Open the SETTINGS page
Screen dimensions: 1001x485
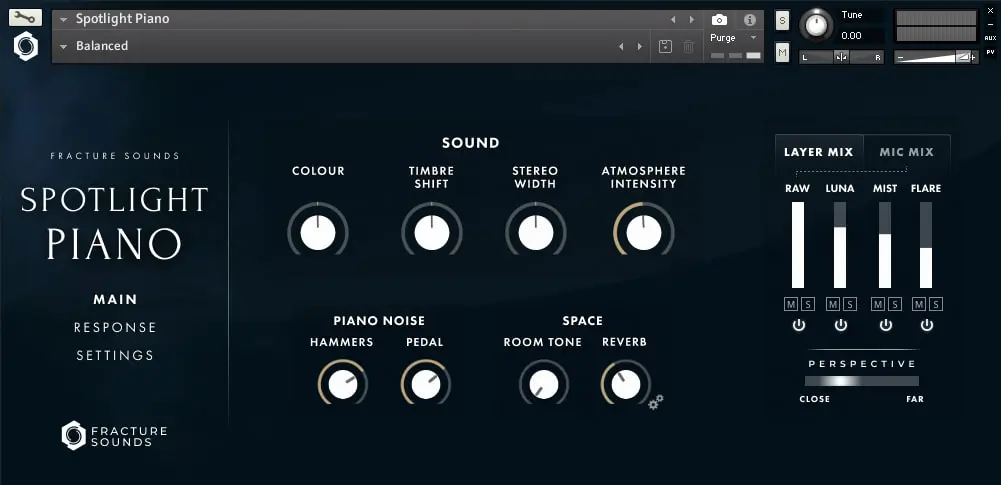pos(115,355)
